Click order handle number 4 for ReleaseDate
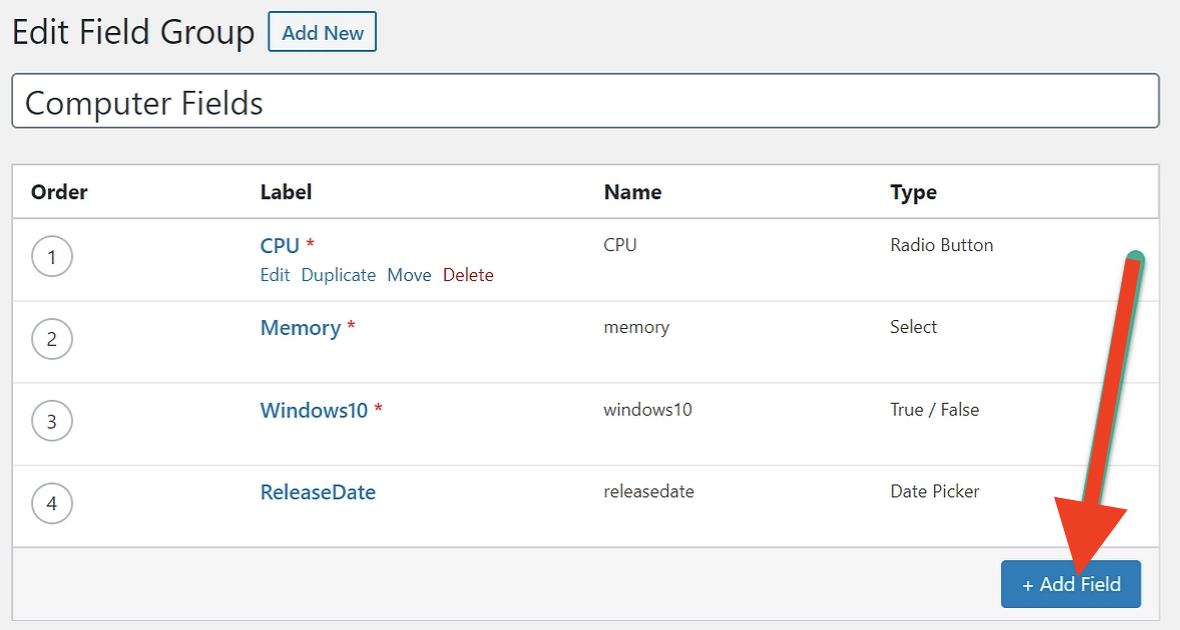This screenshot has height=630, width=1180. [52, 504]
